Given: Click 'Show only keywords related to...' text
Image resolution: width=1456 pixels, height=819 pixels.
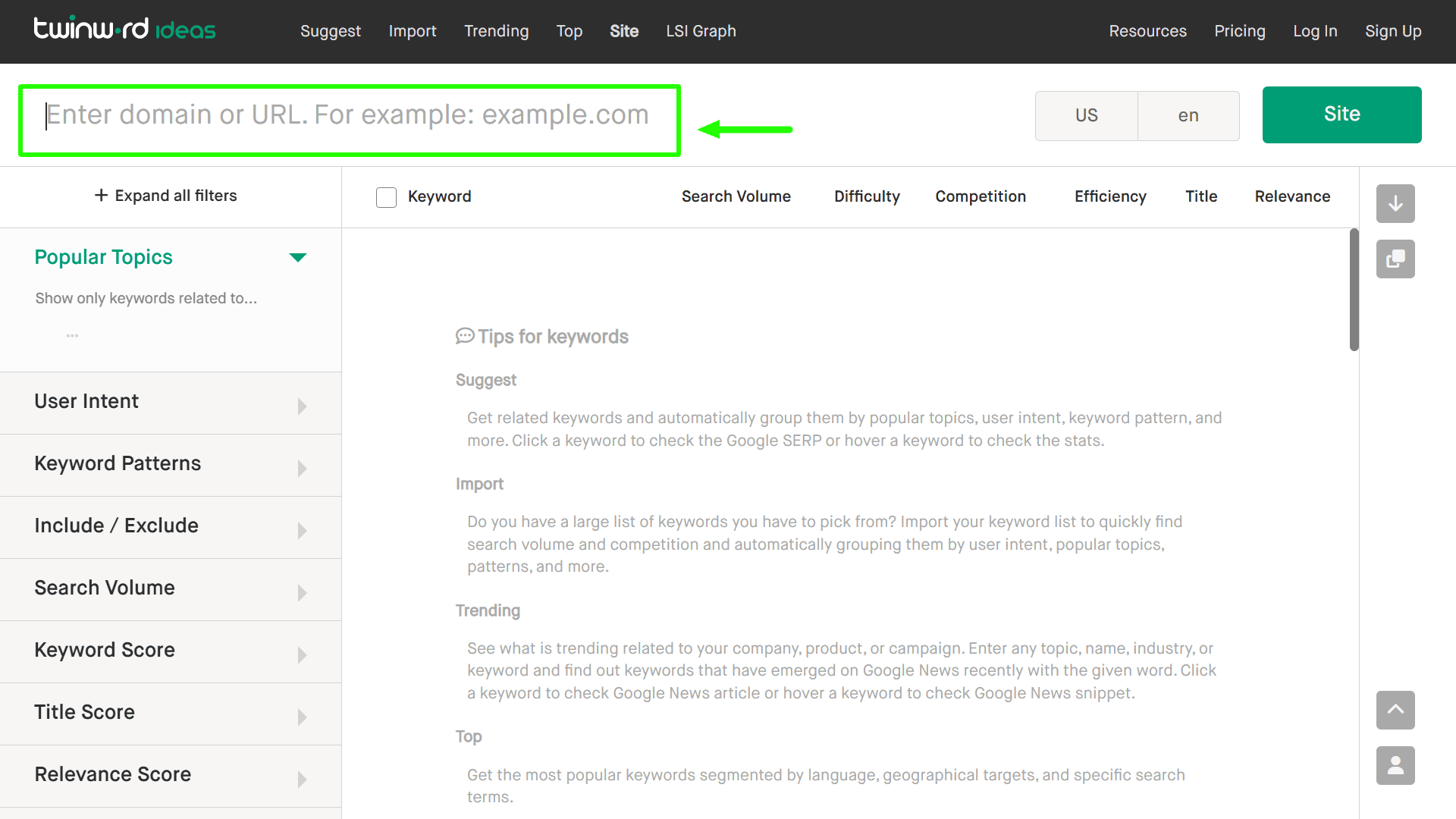Looking at the screenshot, I should pos(146,298).
